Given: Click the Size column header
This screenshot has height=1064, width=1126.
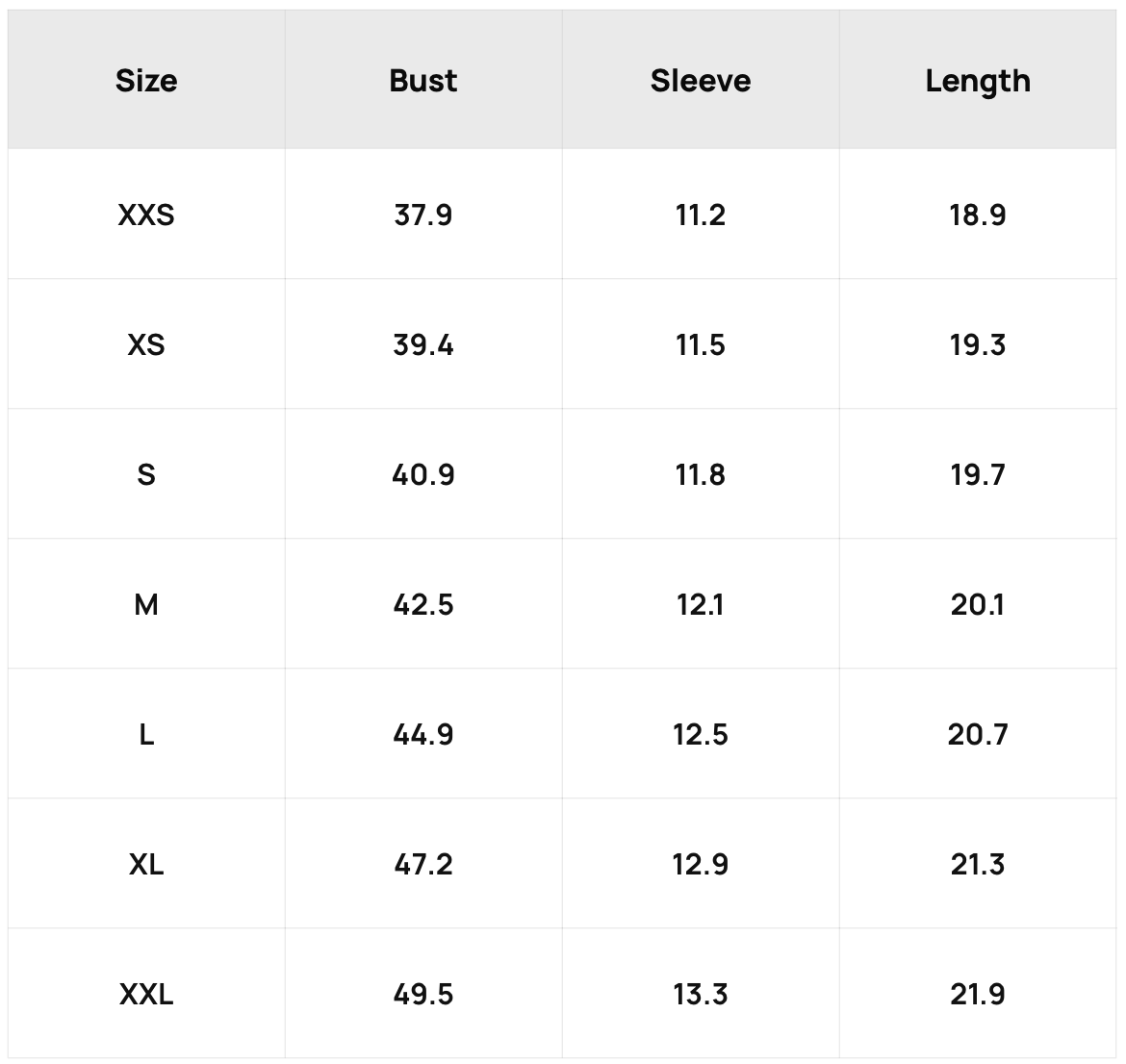Looking at the screenshot, I should coord(146,81).
